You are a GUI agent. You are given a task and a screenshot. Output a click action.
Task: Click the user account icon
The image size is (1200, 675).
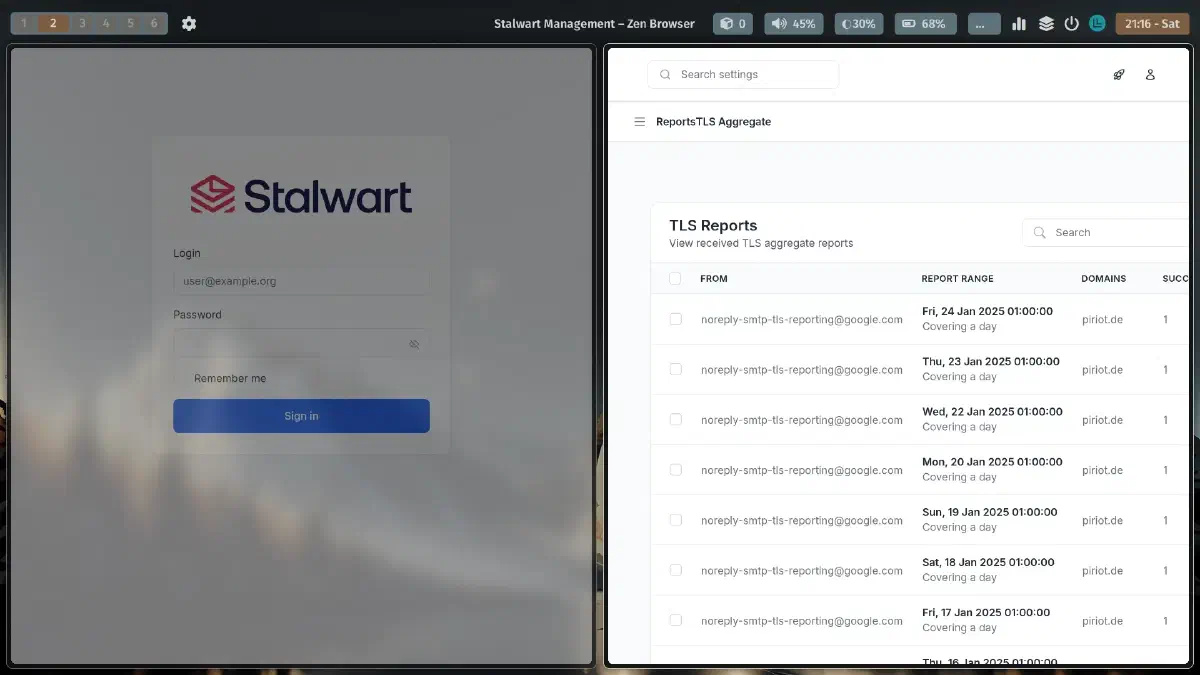tap(1150, 74)
